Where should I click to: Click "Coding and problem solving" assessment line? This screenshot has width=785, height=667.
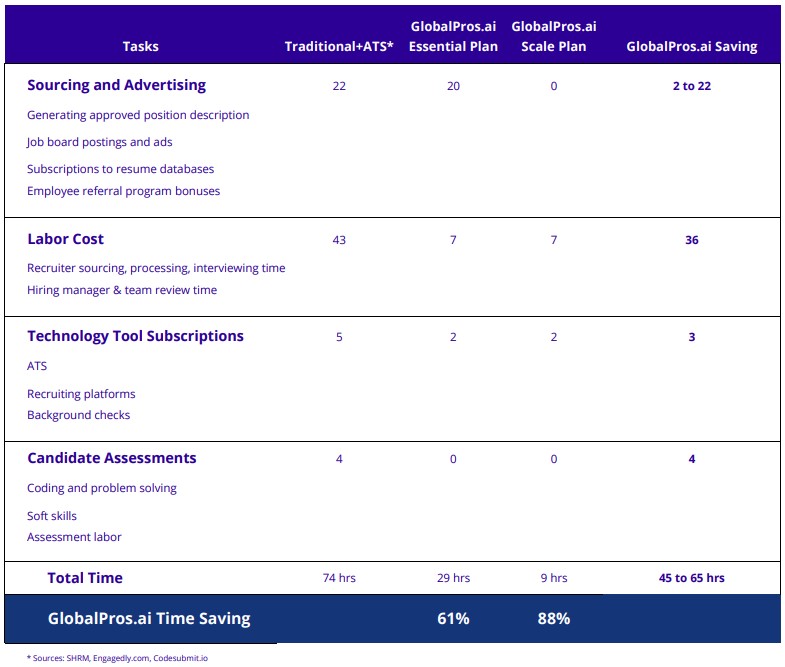click(x=102, y=488)
